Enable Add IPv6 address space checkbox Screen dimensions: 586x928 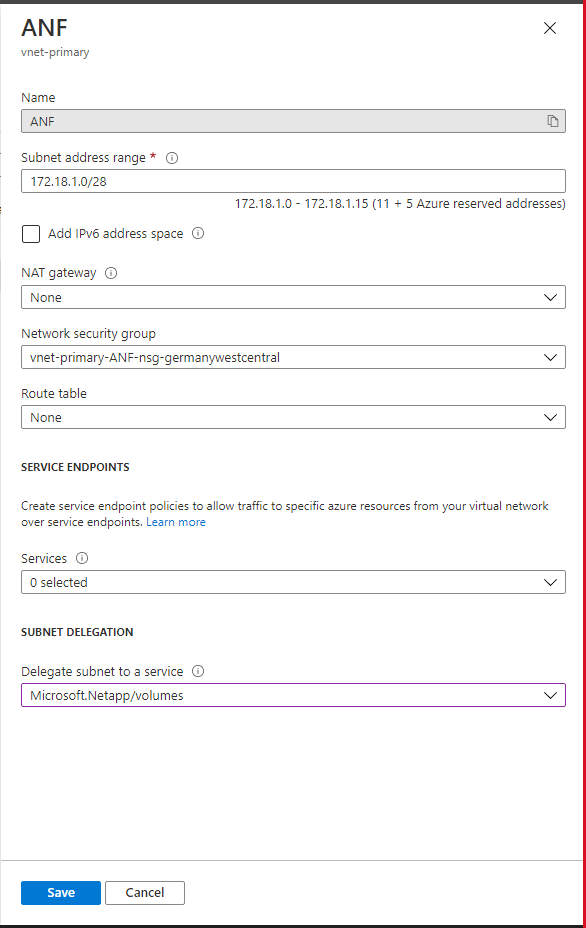click(x=31, y=234)
